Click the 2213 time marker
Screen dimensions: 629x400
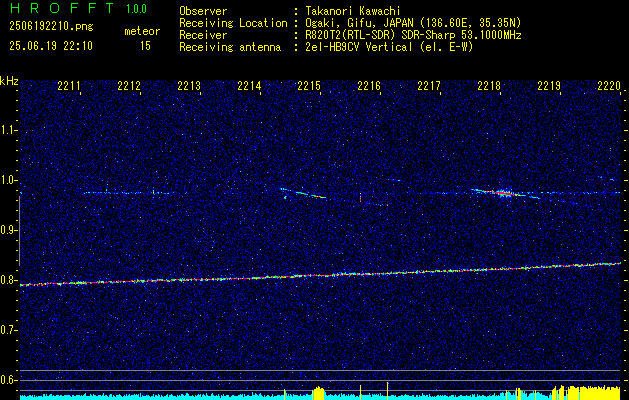[x=189, y=85]
